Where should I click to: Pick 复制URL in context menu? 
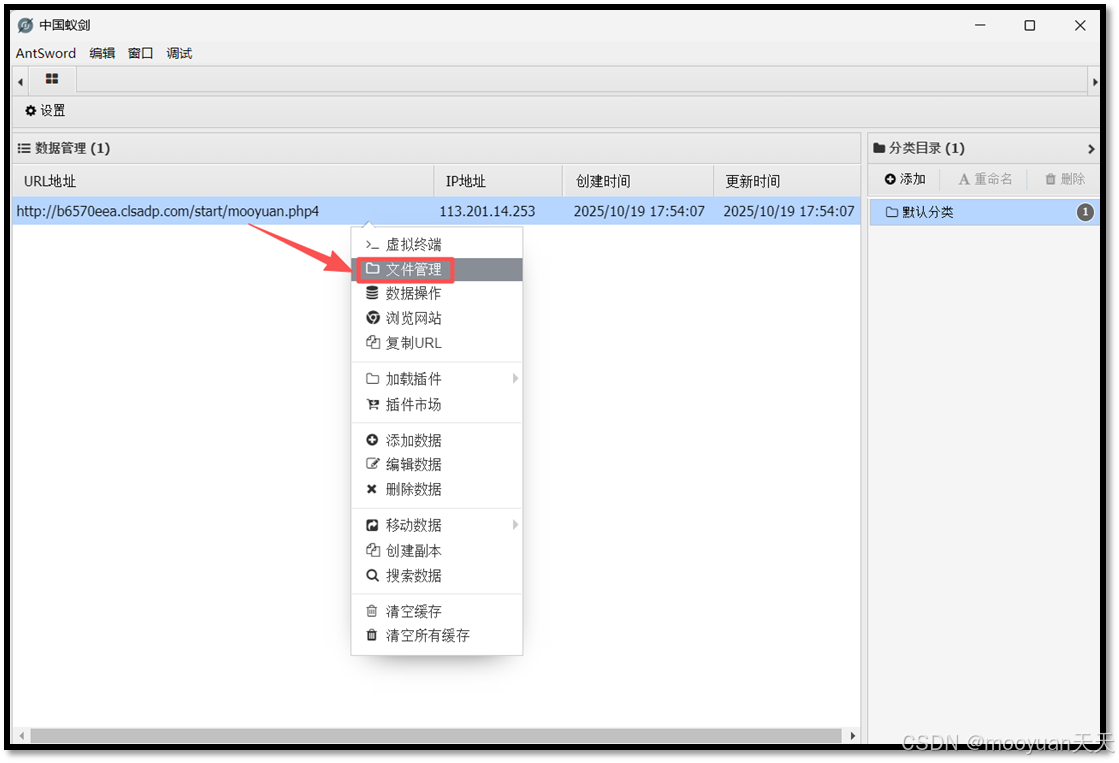click(x=437, y=343)
